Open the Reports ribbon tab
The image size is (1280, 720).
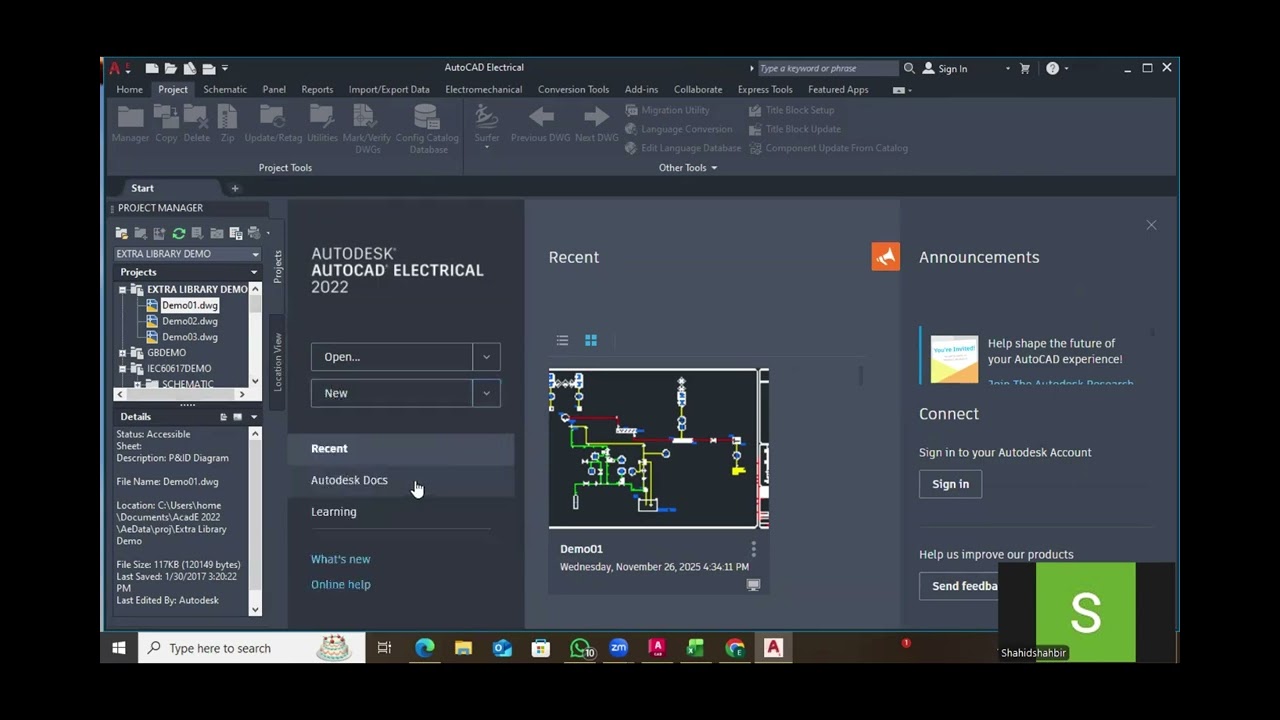[x=317, y=90]
